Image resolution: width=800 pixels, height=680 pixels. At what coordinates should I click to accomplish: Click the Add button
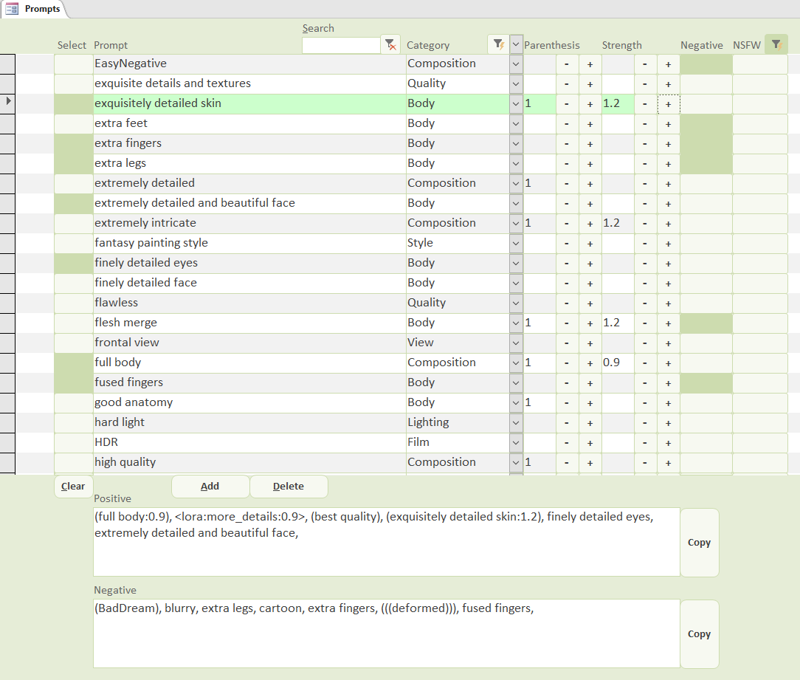pos(210,486)
